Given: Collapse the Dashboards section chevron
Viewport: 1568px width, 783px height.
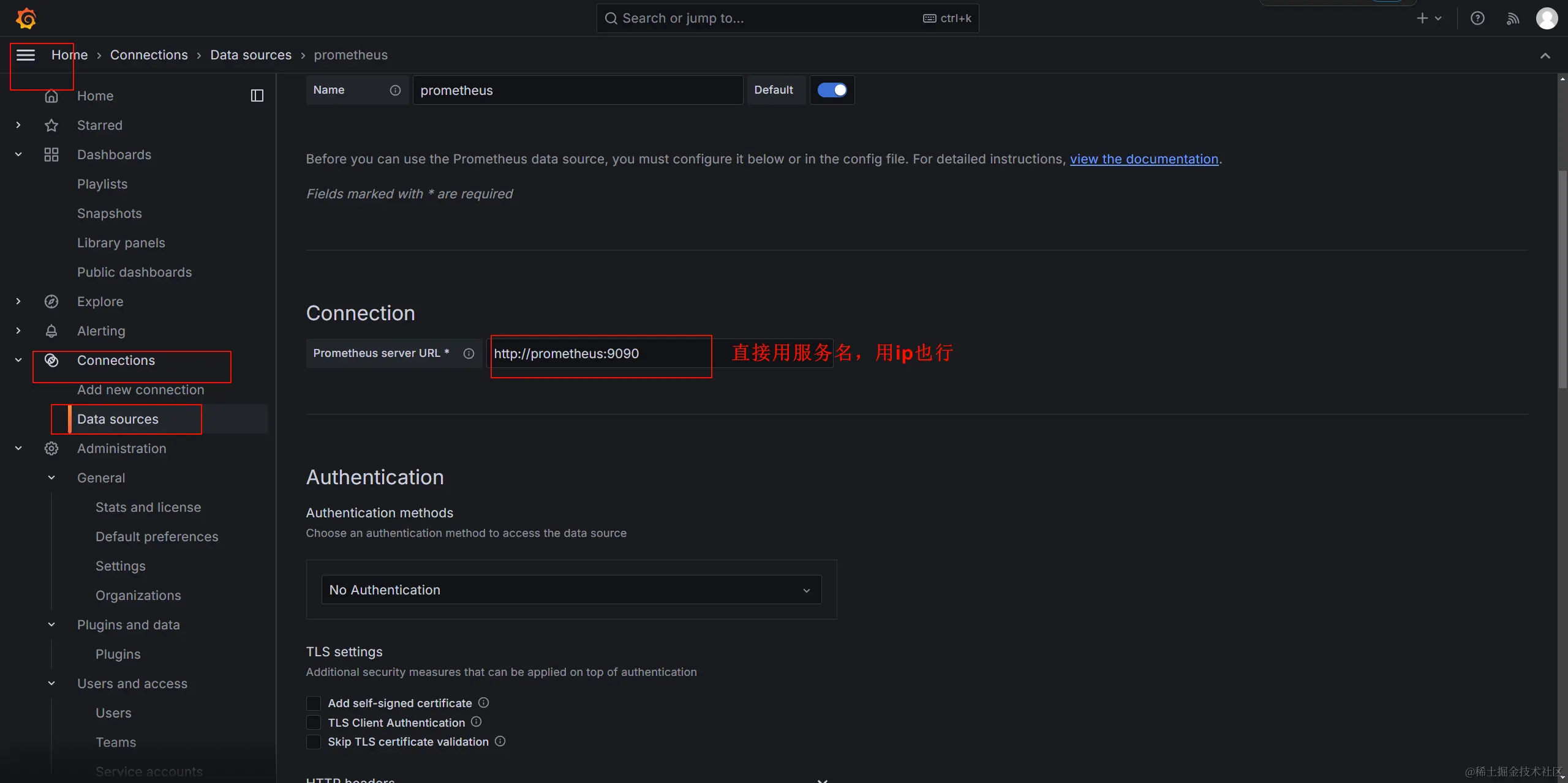Looking at the screenshot, I should pyautogui.click(x=18, y=154).
